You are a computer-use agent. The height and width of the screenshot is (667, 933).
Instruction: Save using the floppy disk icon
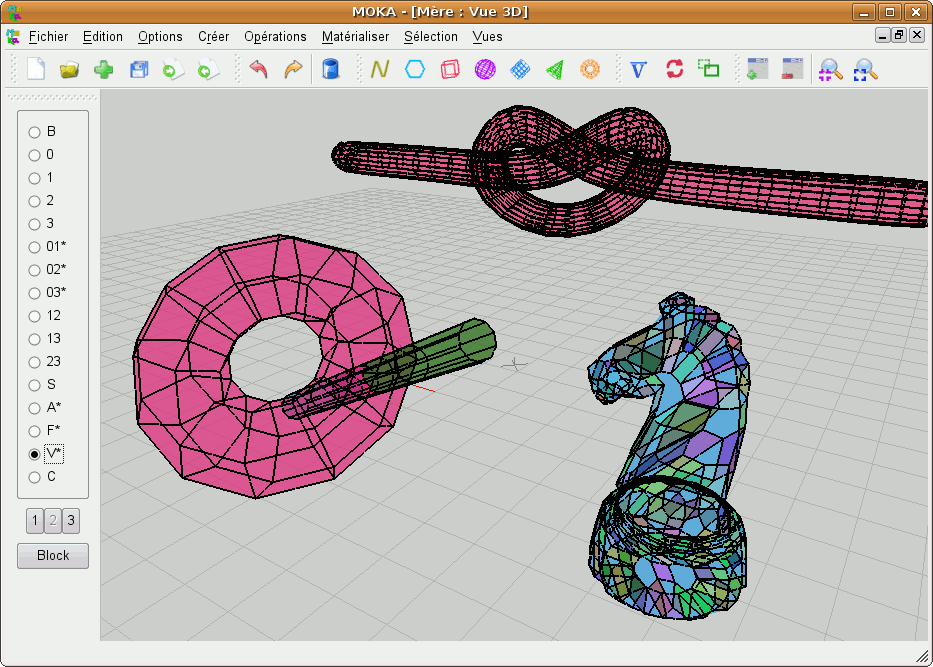click(x=138, y=69)
